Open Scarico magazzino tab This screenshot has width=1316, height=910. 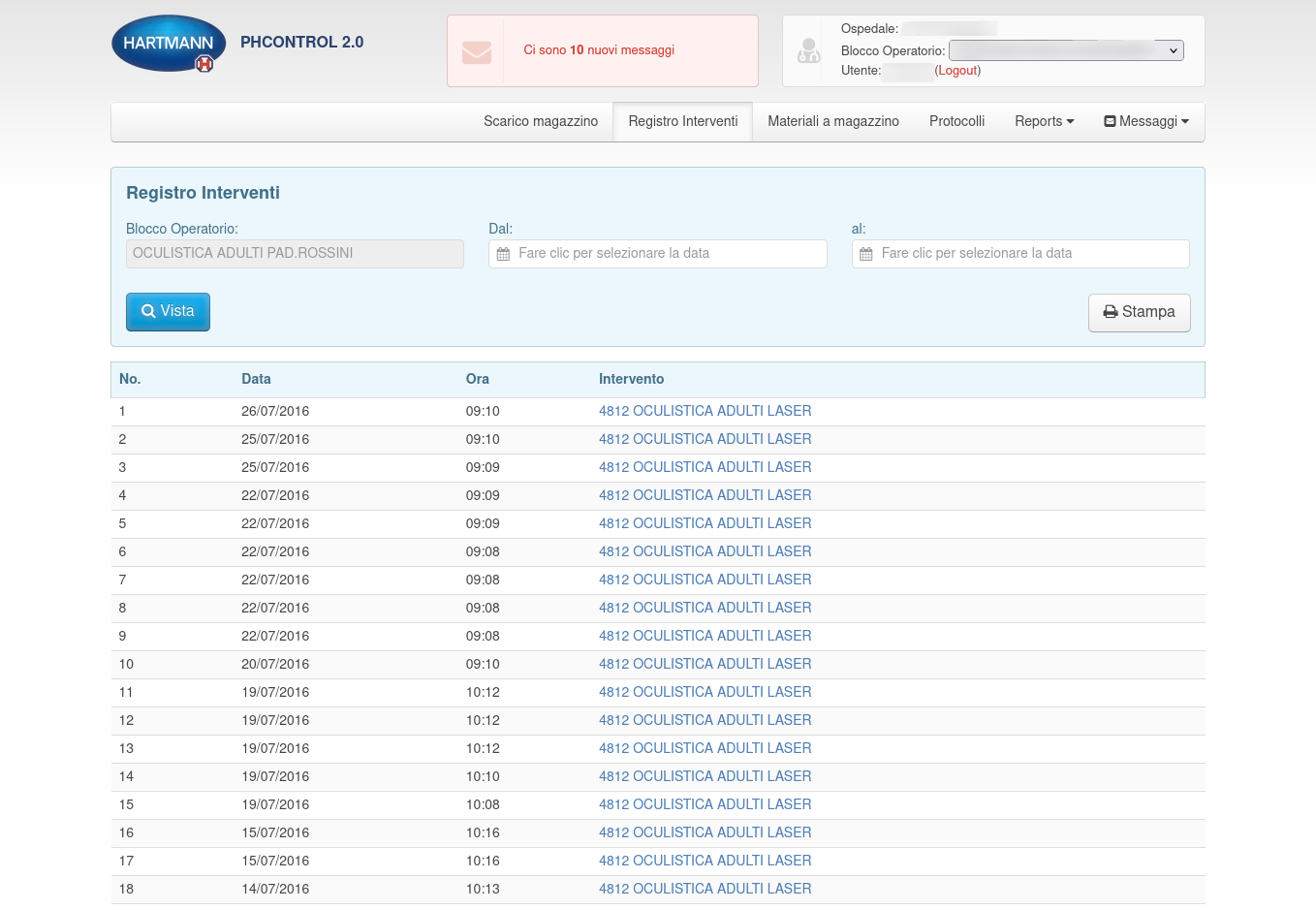point(541,121)
